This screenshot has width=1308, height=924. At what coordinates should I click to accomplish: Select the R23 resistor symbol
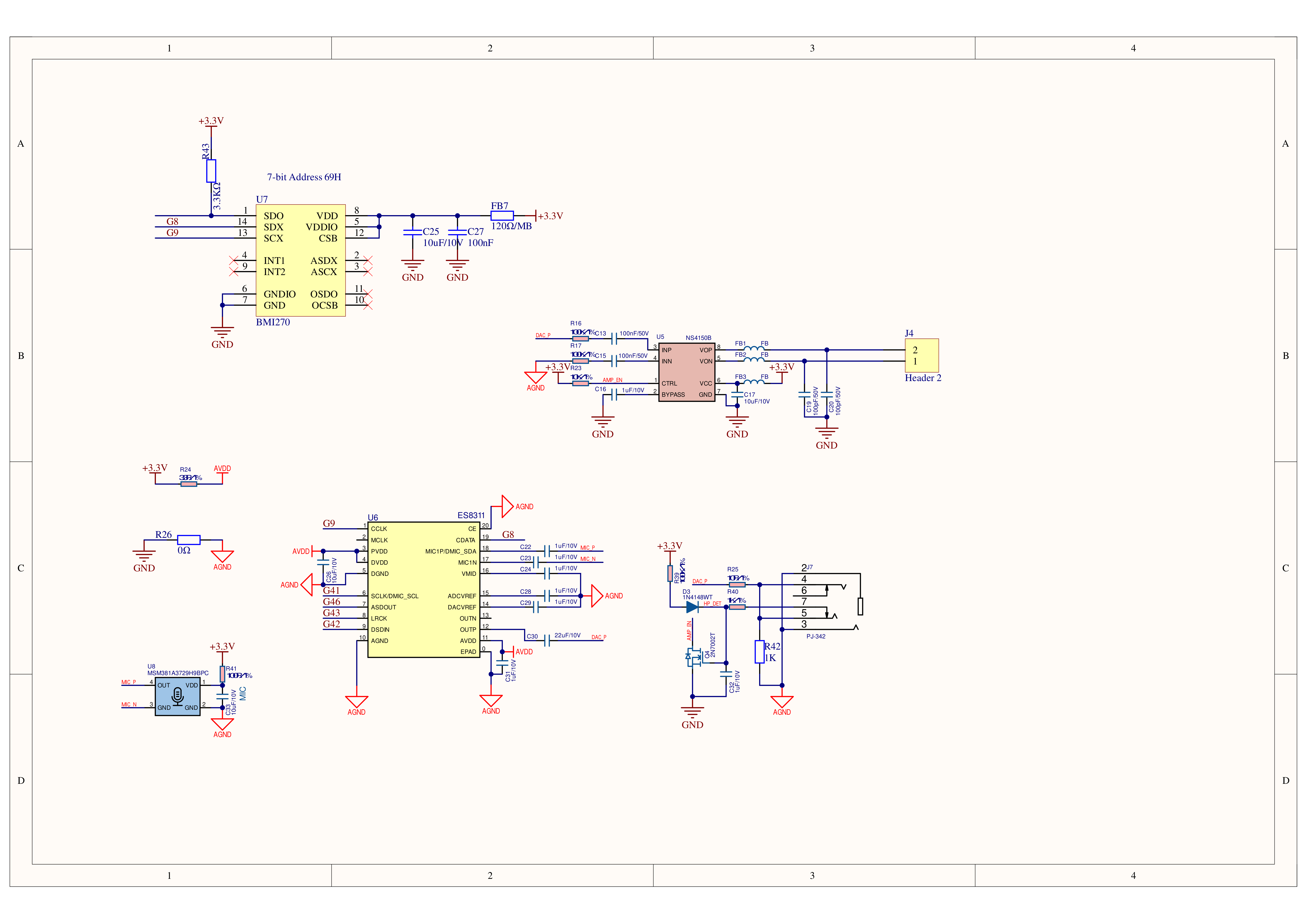tap(580, 383)
